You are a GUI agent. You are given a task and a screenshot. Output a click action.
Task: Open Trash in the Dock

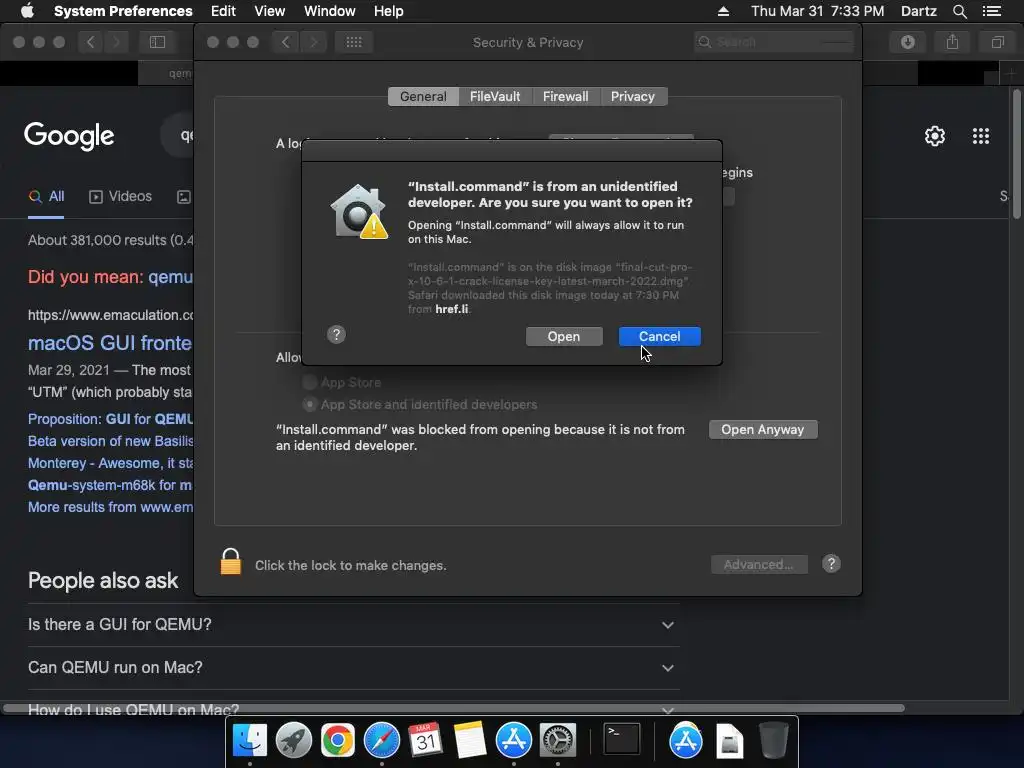coord(774,741)
